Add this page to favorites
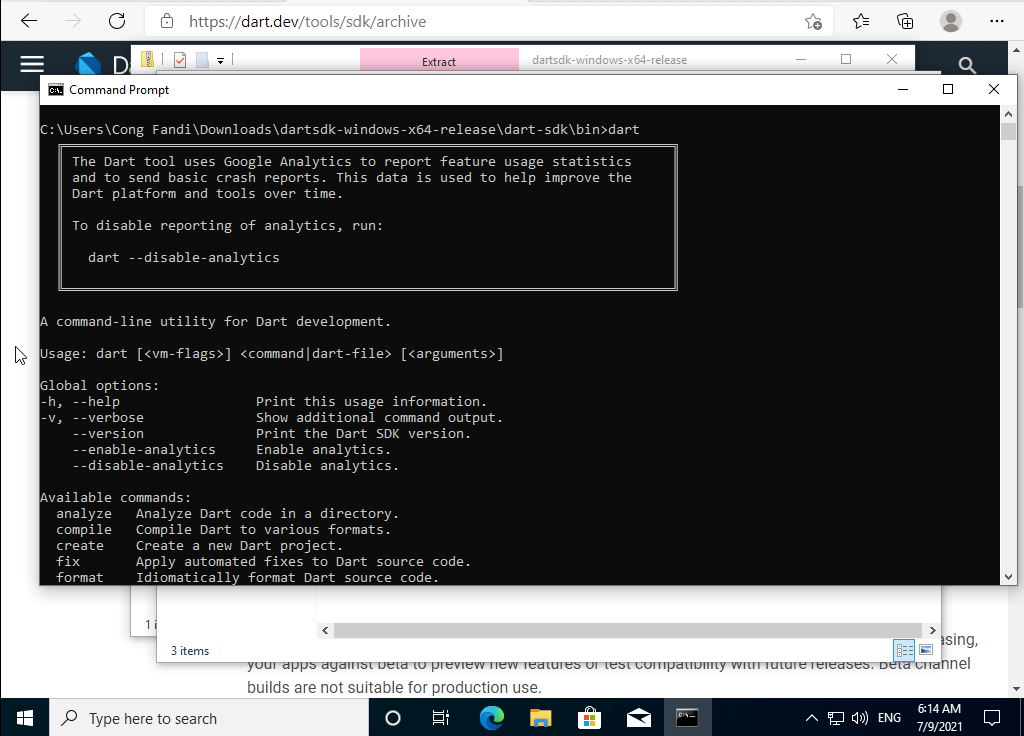Viewport: 1024px width, 736px height. (813, 22)
